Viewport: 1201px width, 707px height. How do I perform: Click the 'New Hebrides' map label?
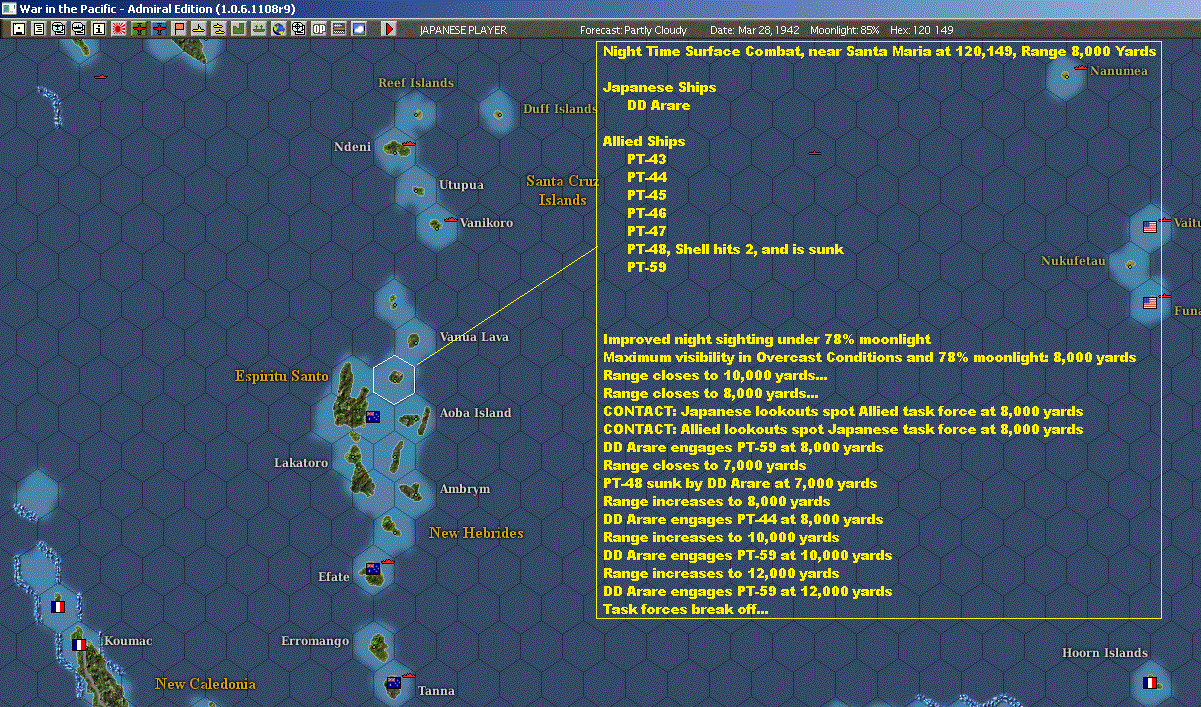tap(476, 533)
